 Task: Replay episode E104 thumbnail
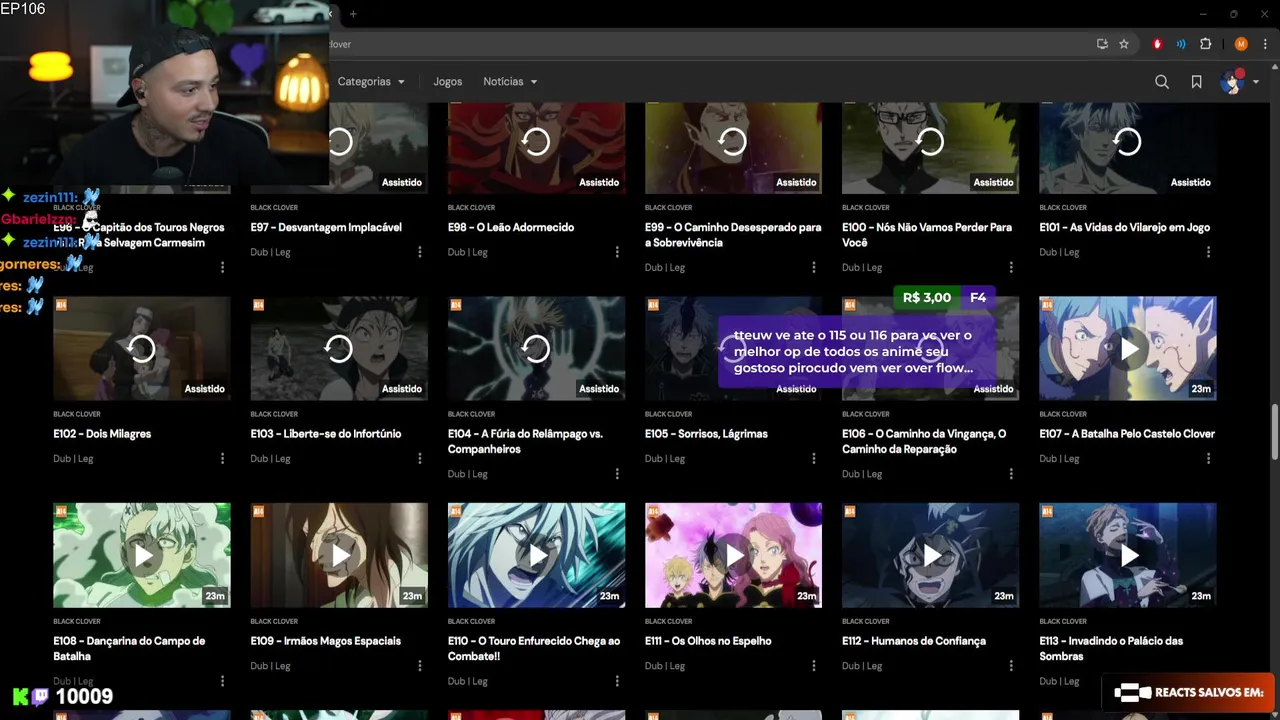point(536,348)
